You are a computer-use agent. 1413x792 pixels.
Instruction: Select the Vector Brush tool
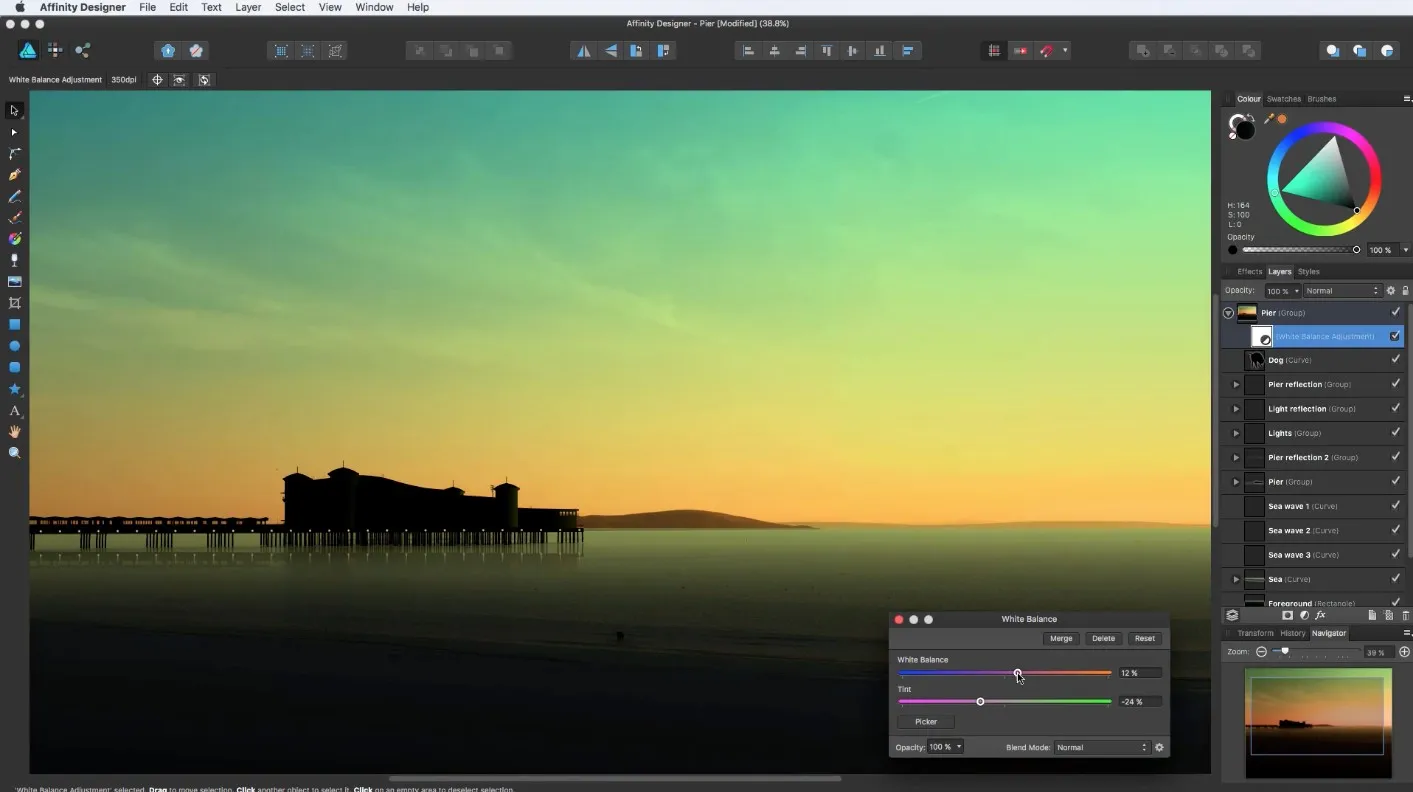(14, 218)
